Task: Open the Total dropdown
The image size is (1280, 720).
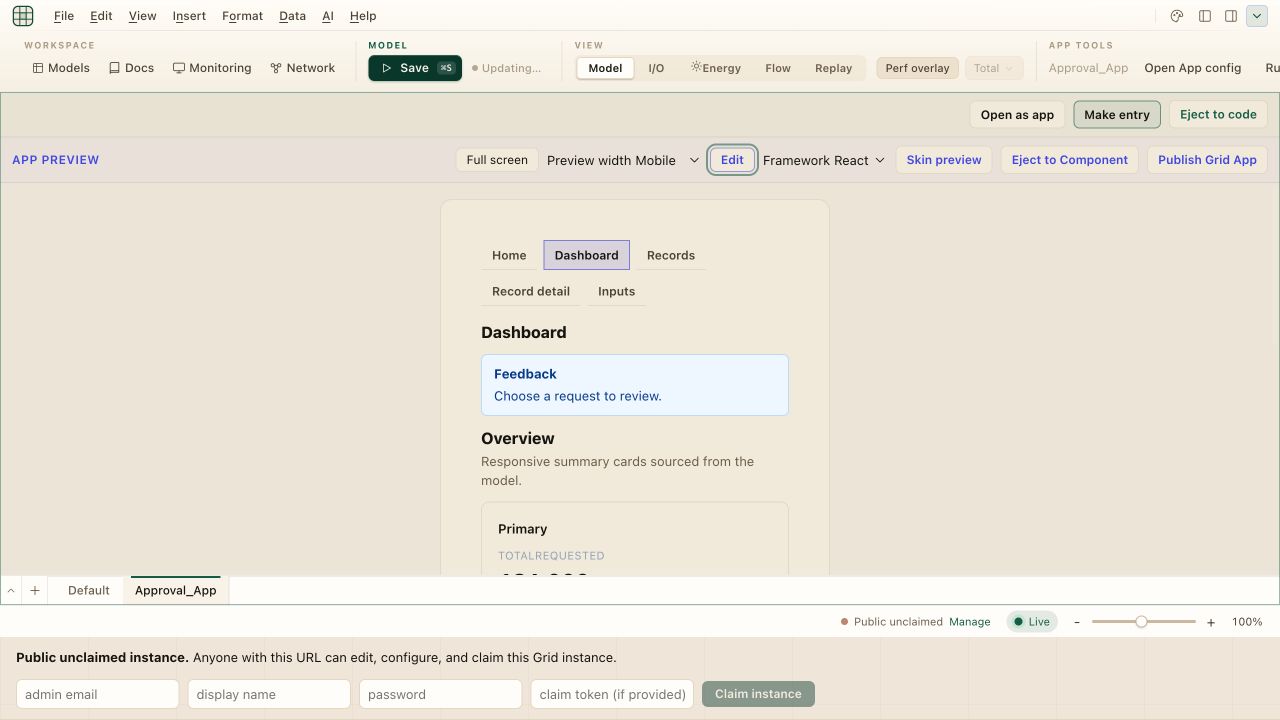Action: coord(993,68)
